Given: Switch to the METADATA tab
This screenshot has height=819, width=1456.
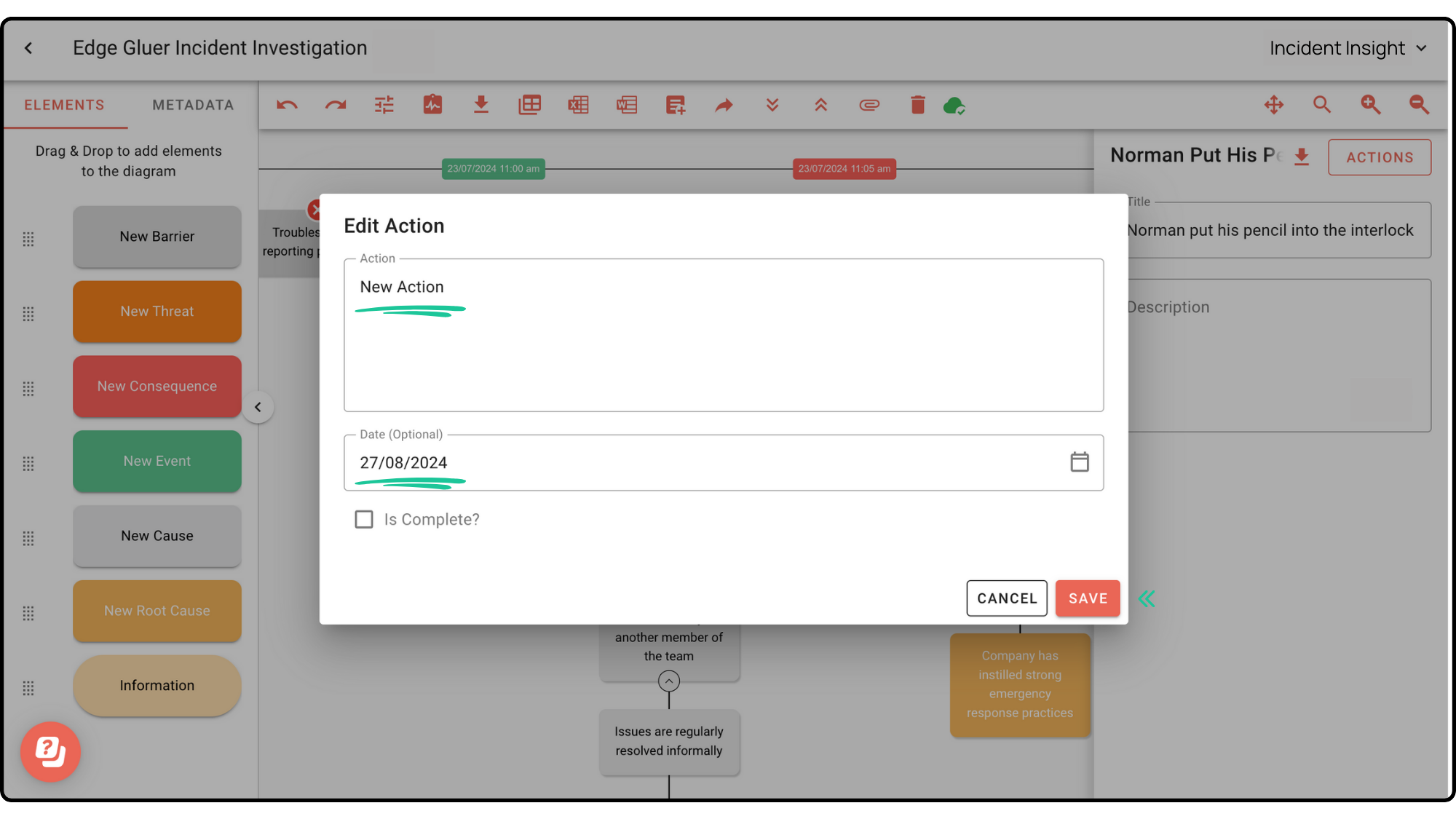Looking at the screenshot, I should (x=192, y=104).
